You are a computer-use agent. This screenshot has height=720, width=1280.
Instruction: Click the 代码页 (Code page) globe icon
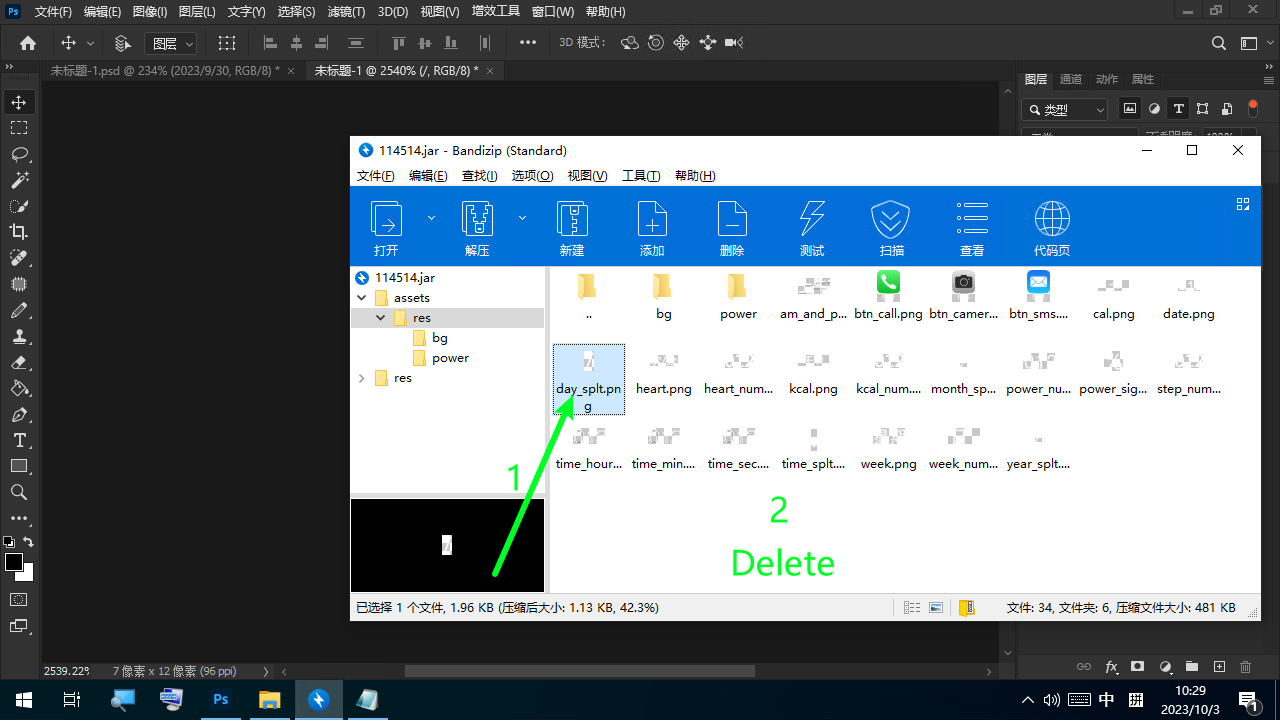[1052, 219]
